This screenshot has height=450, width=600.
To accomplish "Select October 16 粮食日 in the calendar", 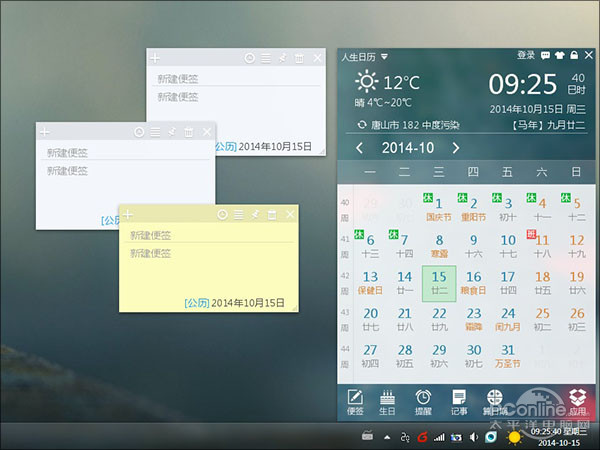I will point(473,283).
